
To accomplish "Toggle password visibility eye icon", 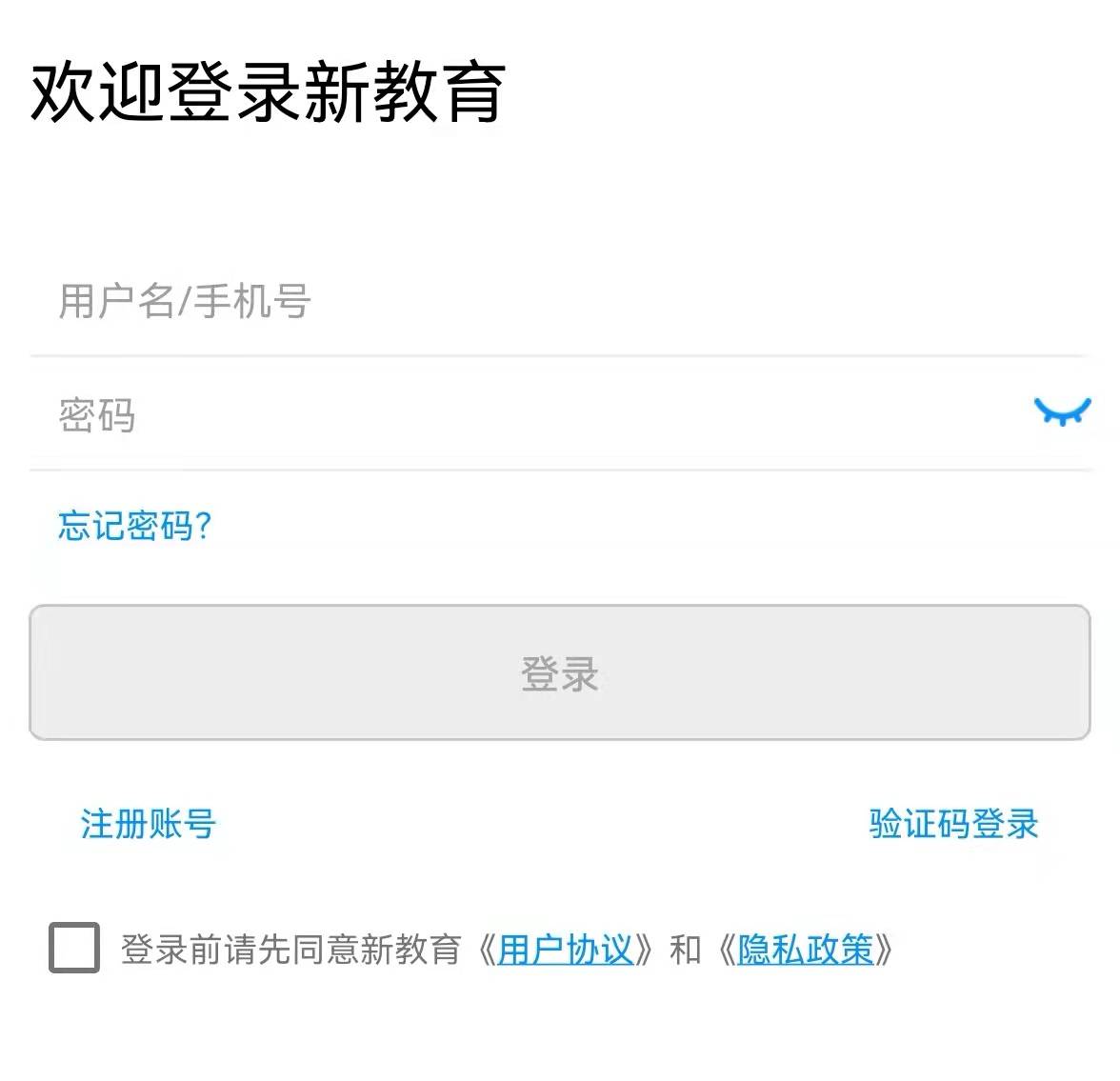I will pyautogui.click(x=1062, y=412).
